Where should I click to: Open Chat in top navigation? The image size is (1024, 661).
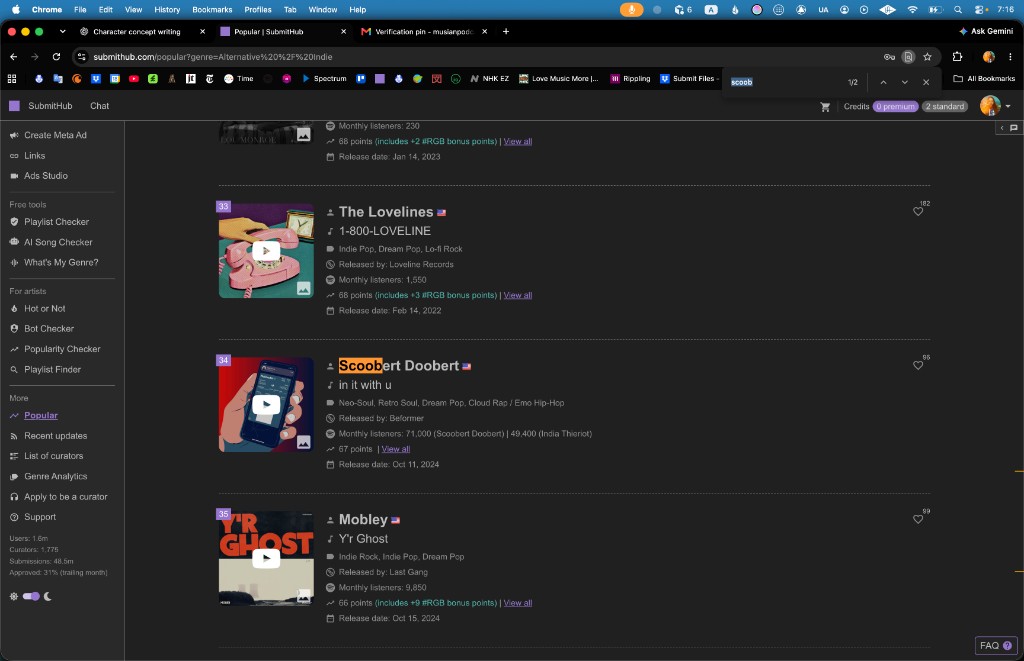[99, 106]
